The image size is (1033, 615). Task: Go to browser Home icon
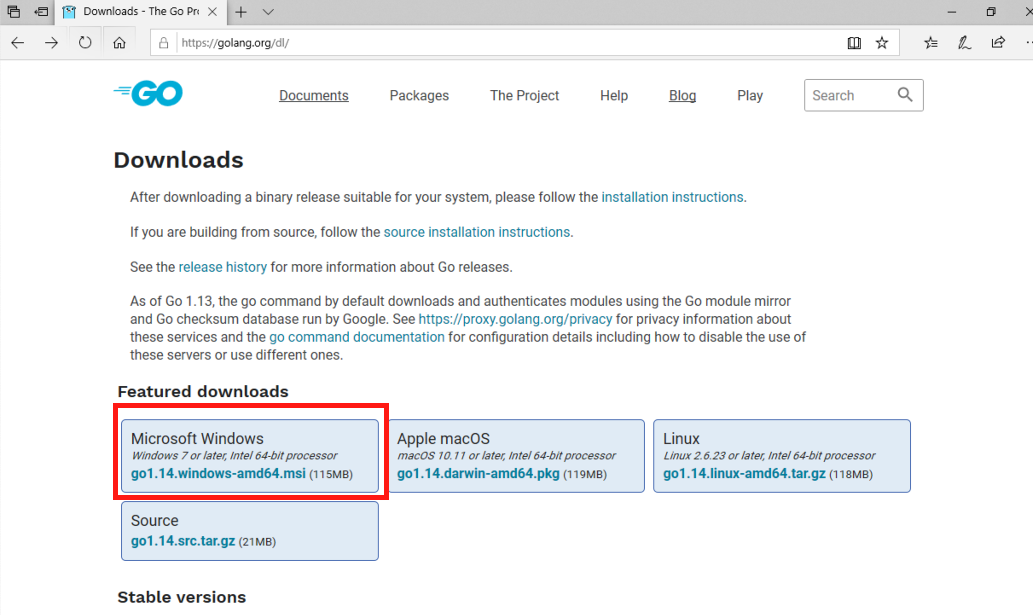pos(119,43)
